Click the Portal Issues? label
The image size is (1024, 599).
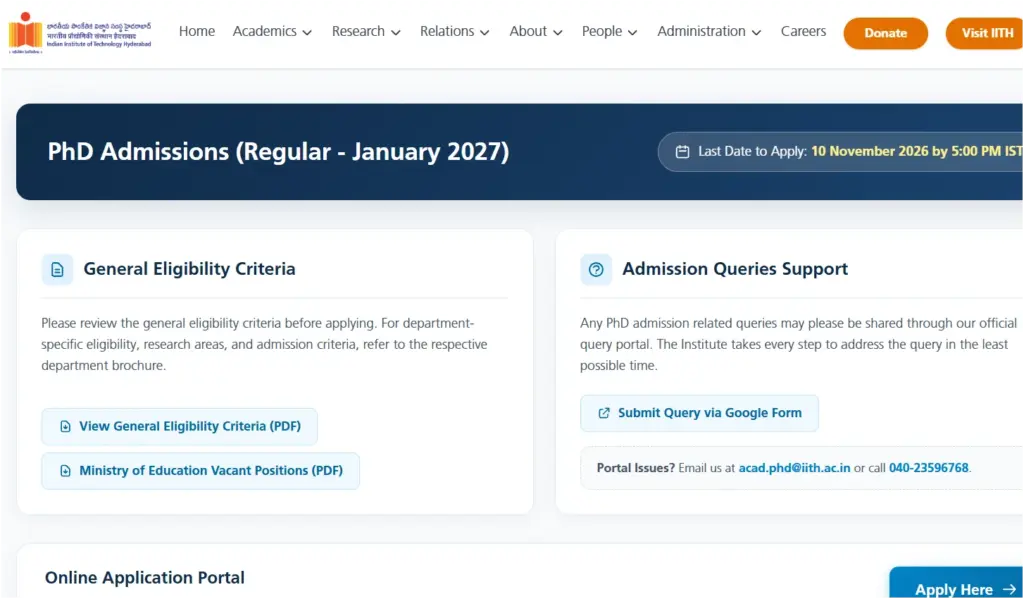635,468
